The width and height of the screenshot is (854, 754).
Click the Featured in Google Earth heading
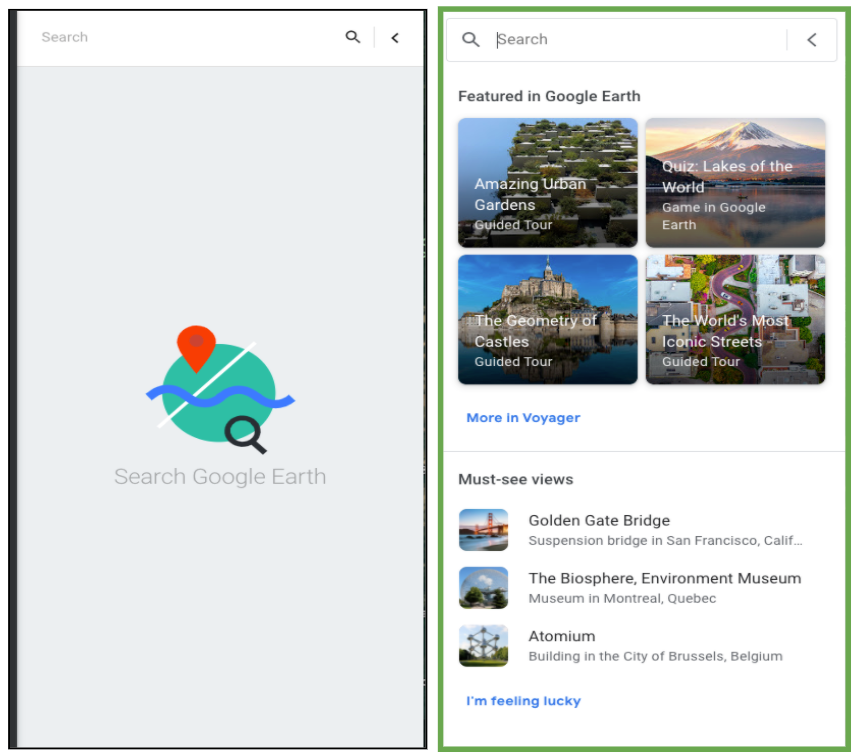click(x=548, y=96)
